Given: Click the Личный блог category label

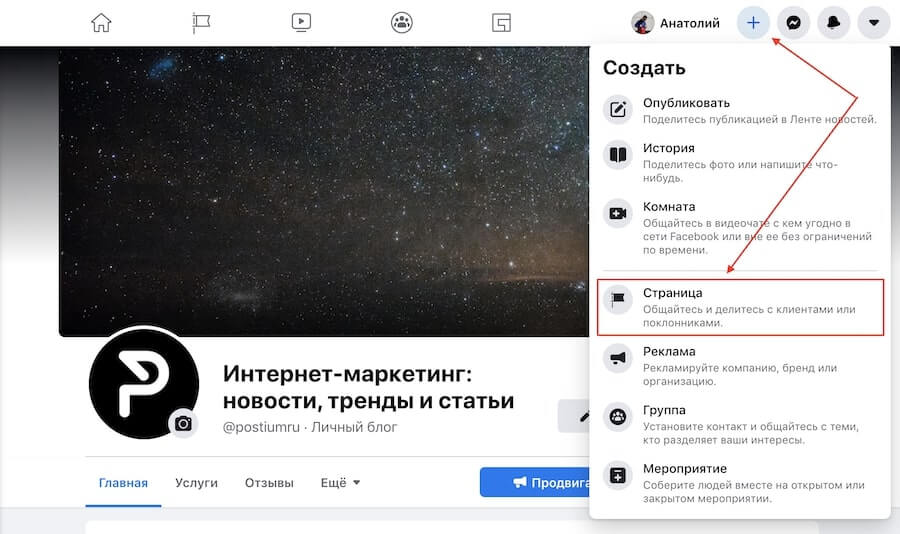Looking at the screenshot, I should 354,427.
